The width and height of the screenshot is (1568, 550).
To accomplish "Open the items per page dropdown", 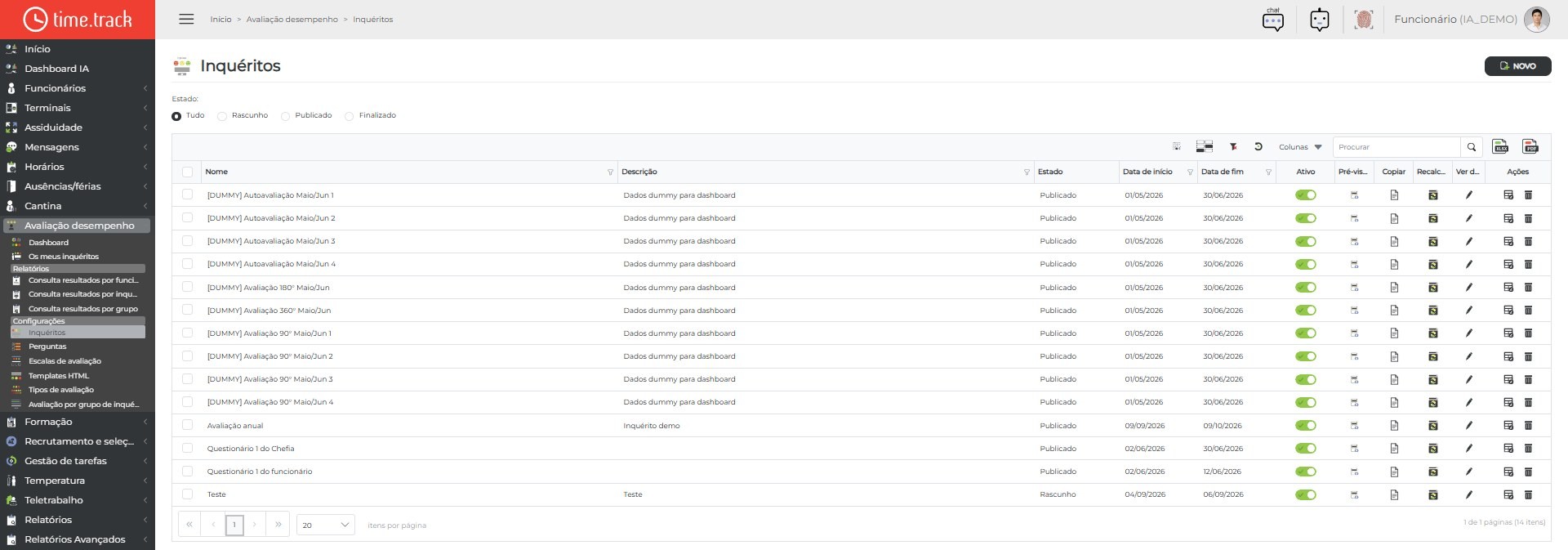I will [x=325, y=525].
